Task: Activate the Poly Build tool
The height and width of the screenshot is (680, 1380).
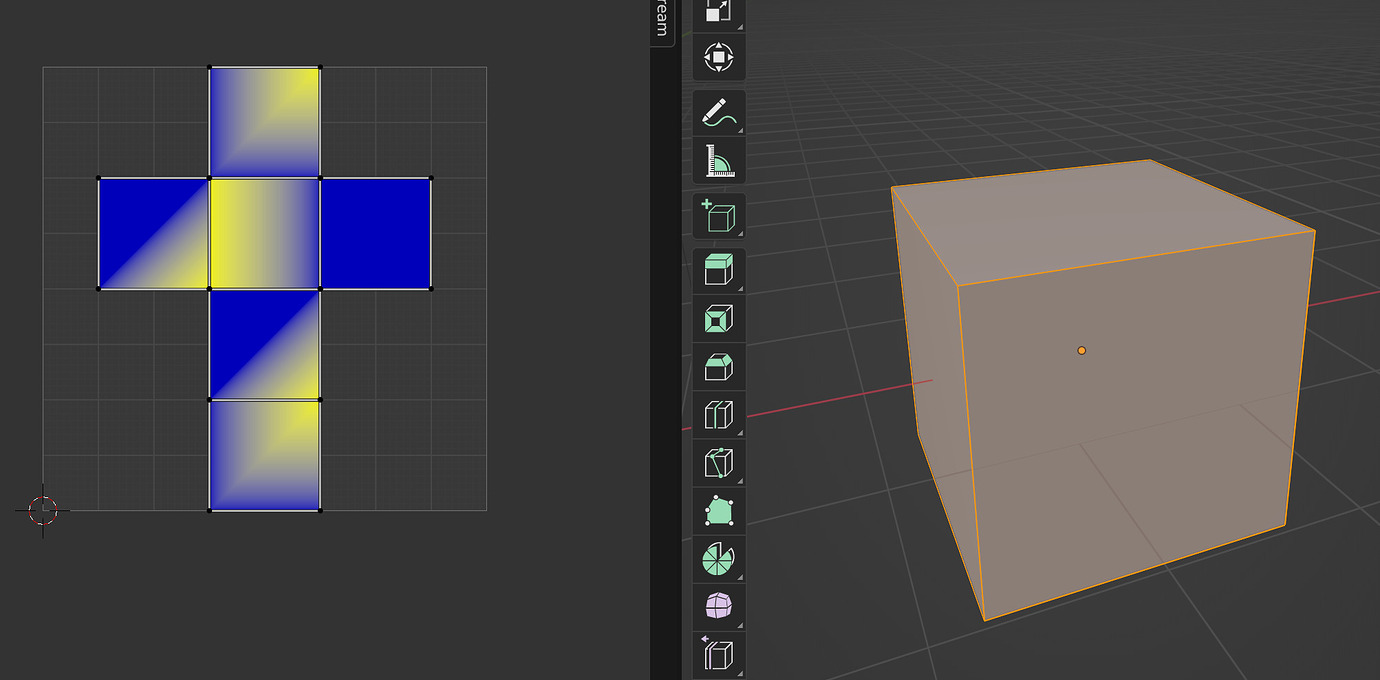Action: 718,510
